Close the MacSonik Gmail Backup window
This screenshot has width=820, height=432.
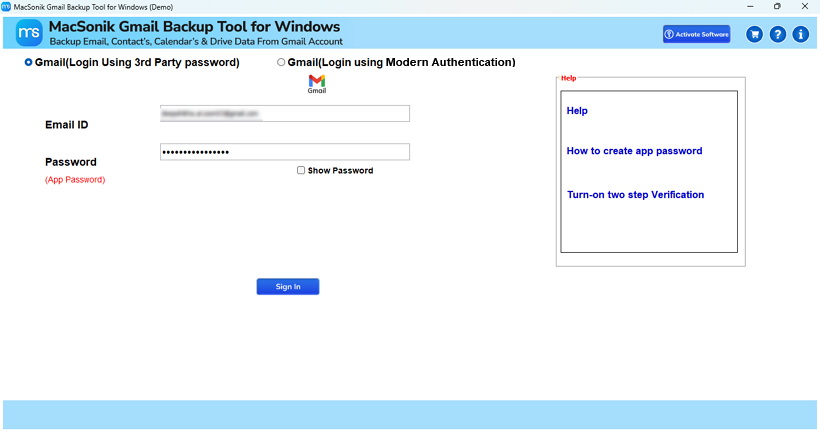click(805, 6)
